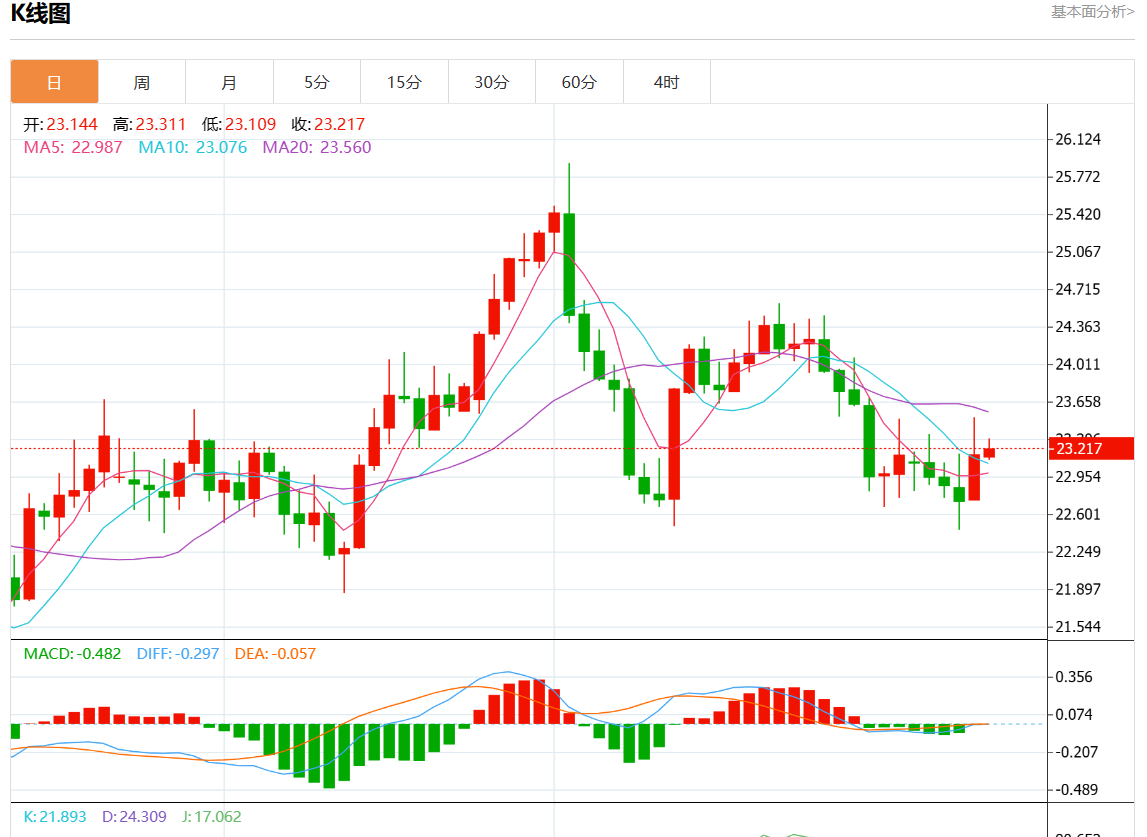Click the K:21.893 KDJ value
The width and height of the screenshot is (1147, 837).
click(55, 817)
